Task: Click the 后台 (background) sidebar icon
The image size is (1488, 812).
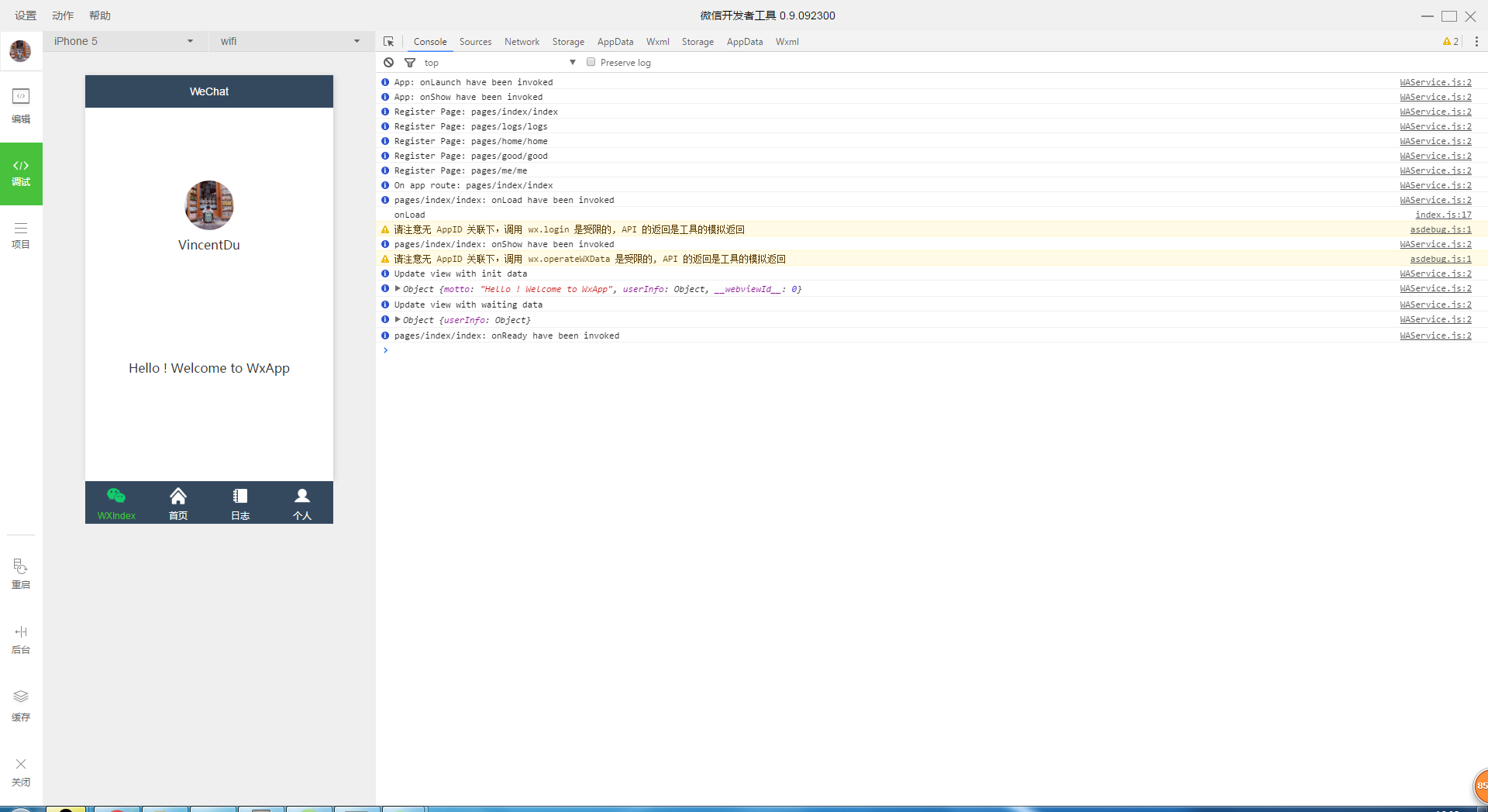Action: [x=21, y=640]
